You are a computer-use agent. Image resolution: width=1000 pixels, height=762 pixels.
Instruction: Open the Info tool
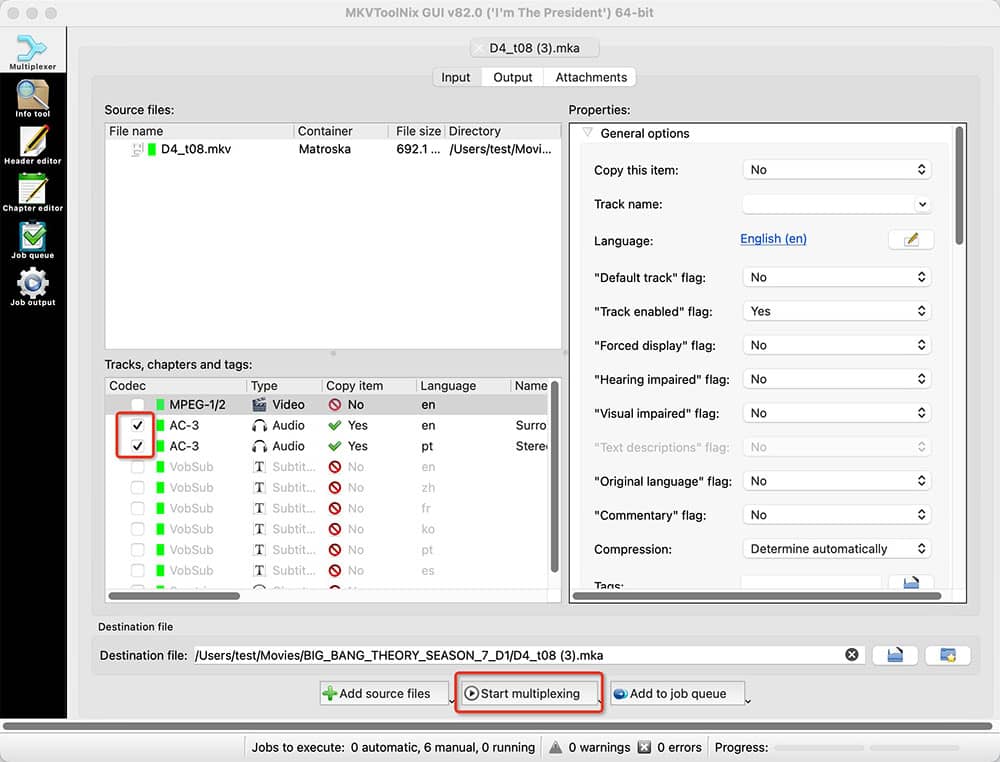[x=33, y=98]
